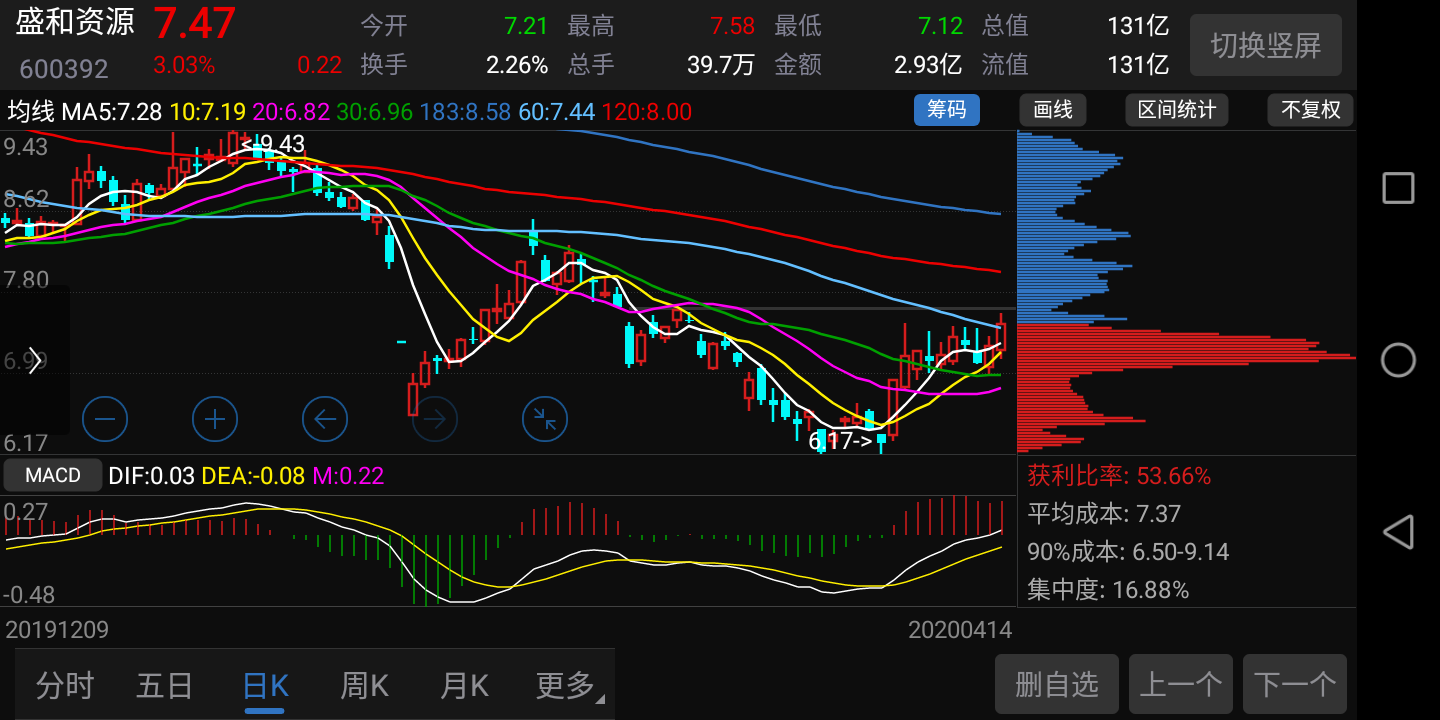This screenshot has width=1440, height=720.
Task: Tap the 3.03% percentage change
Action: pyautogui.click(x=184, y=66)
